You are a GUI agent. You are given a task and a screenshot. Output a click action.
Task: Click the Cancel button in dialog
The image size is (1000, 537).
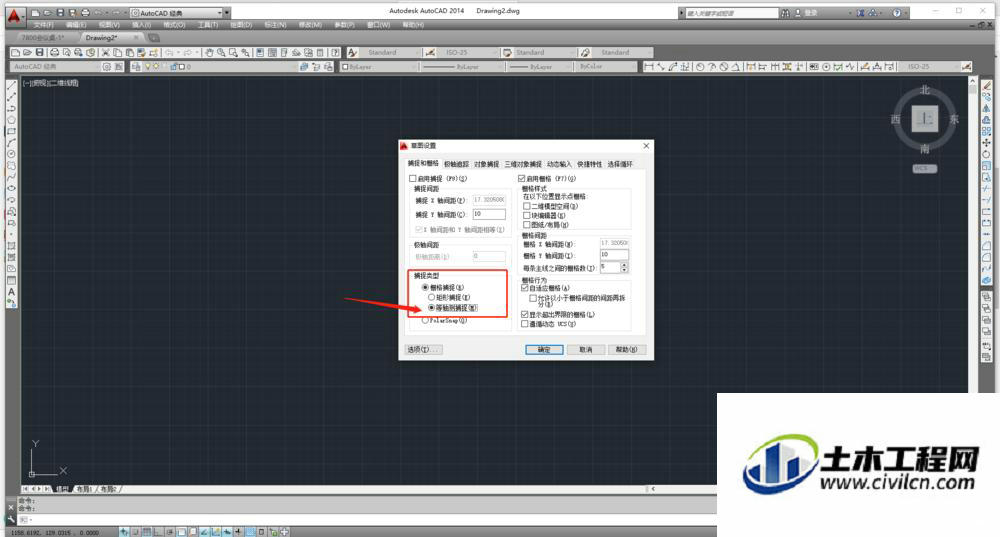[585, 349]
